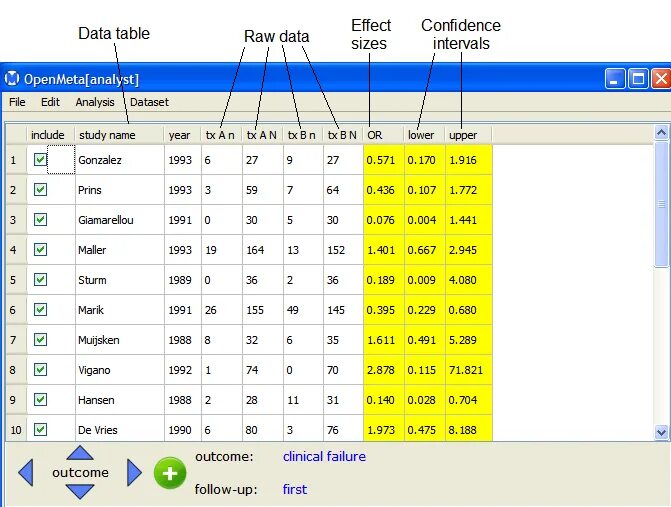Select row header number 8
Screen dimensions: 671x507
click(16, 370)
